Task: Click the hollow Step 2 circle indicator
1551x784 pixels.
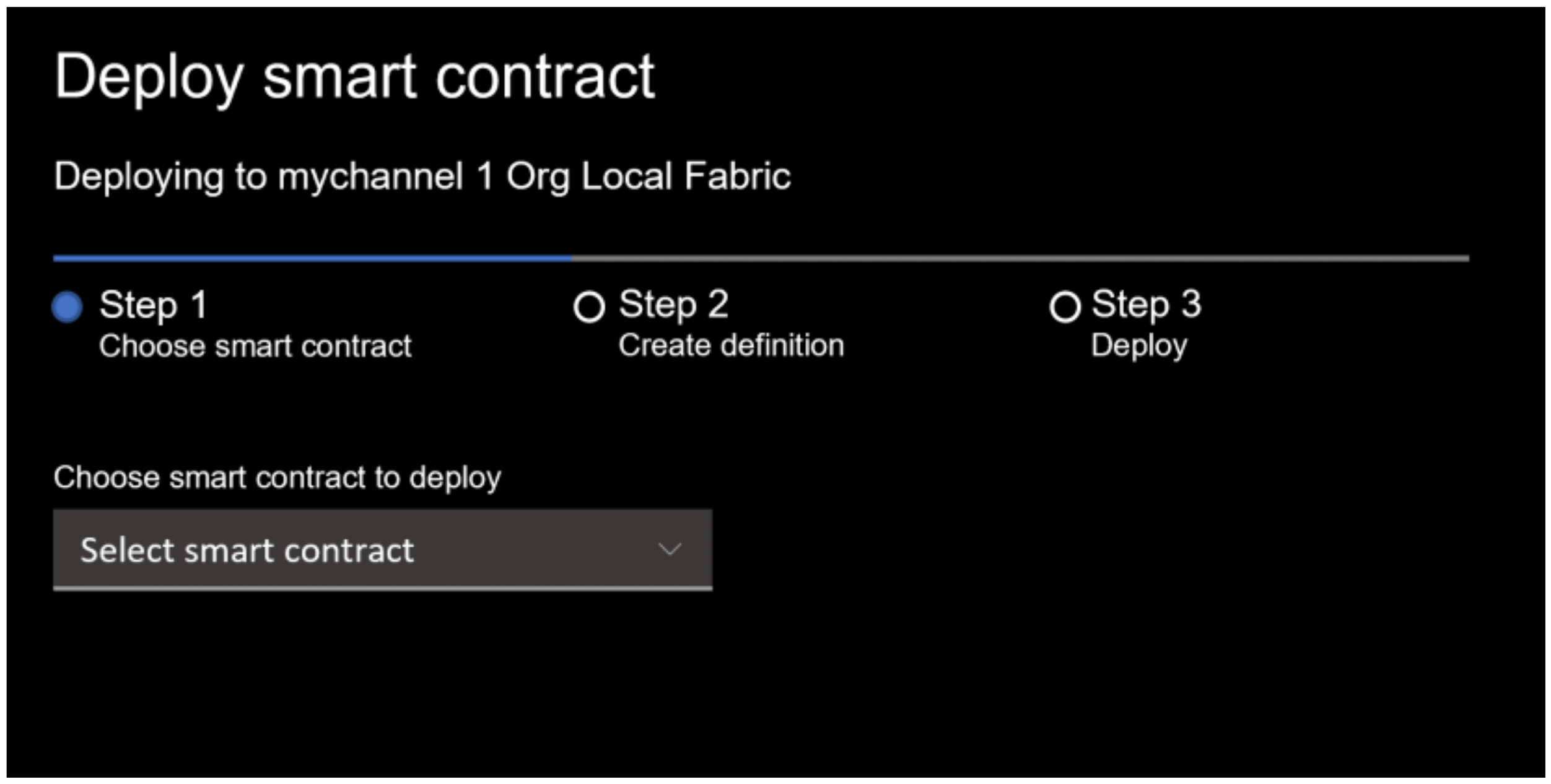Action: pos(588,307)
